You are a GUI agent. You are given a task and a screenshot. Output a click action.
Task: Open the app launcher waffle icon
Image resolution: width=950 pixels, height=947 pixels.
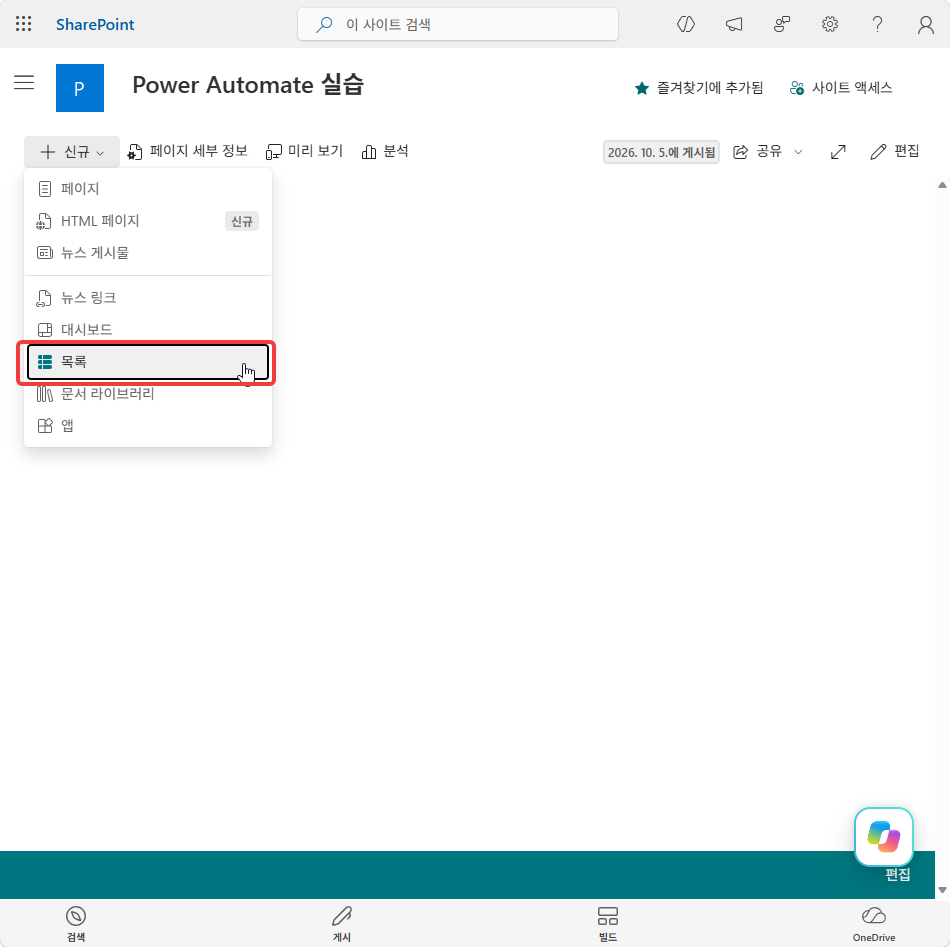(24, 24)
